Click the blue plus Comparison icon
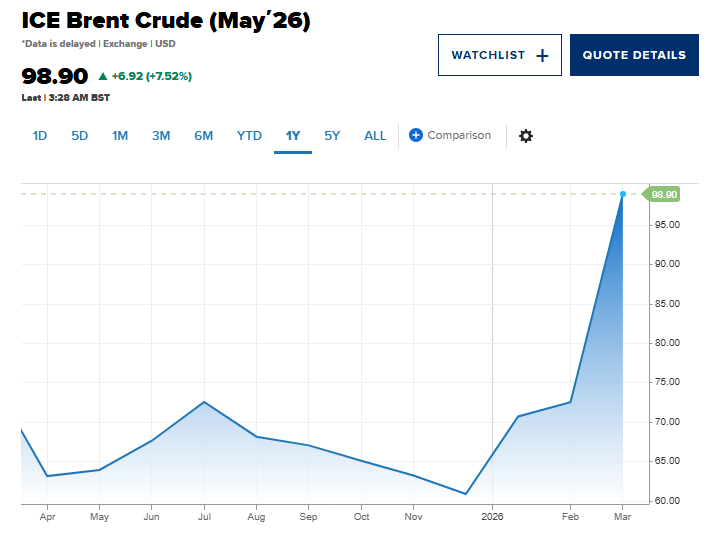Viewport: 718px width, 540px height. pos(415,135)
